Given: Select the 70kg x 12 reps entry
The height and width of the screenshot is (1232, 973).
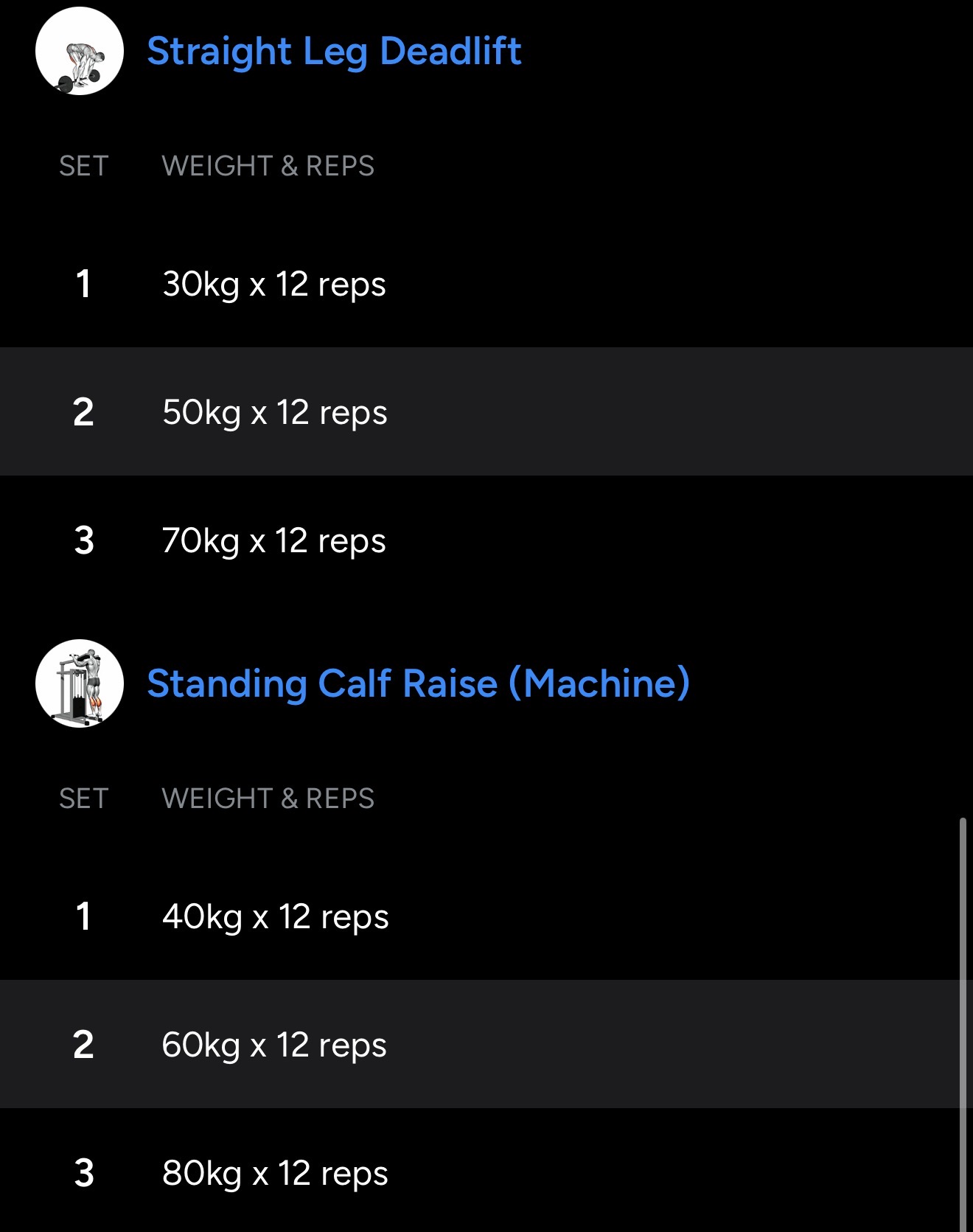Looking at the screenshot, I should [x=273, y=540].
